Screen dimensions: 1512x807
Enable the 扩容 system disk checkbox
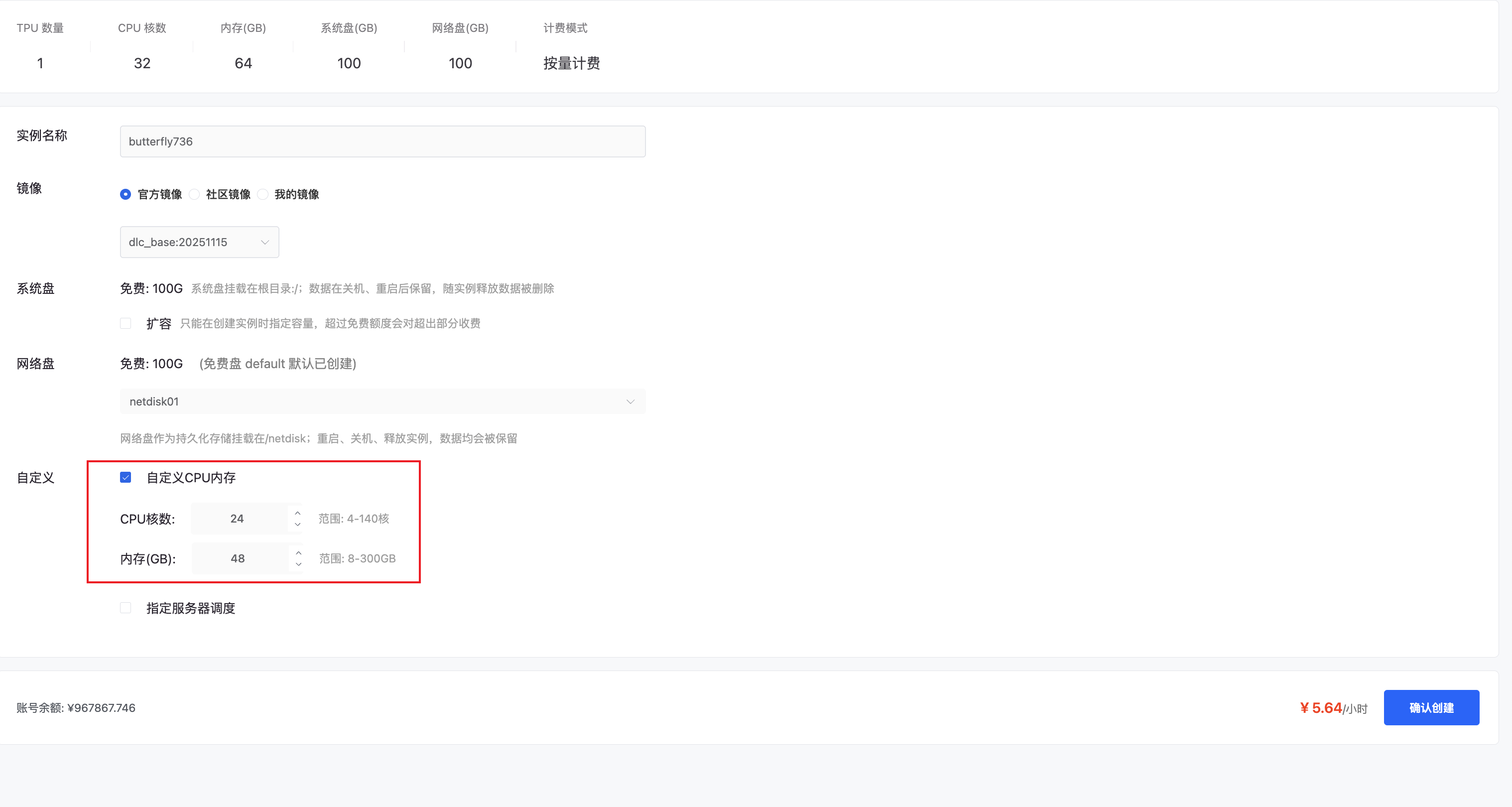pyautogui.click(x=126, y=323)
